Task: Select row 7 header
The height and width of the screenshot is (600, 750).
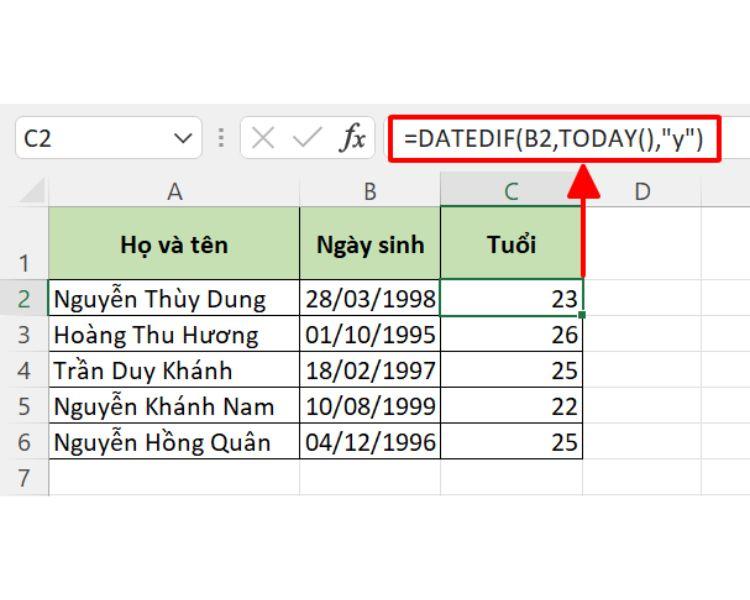Action: click(x=24, y=478)
